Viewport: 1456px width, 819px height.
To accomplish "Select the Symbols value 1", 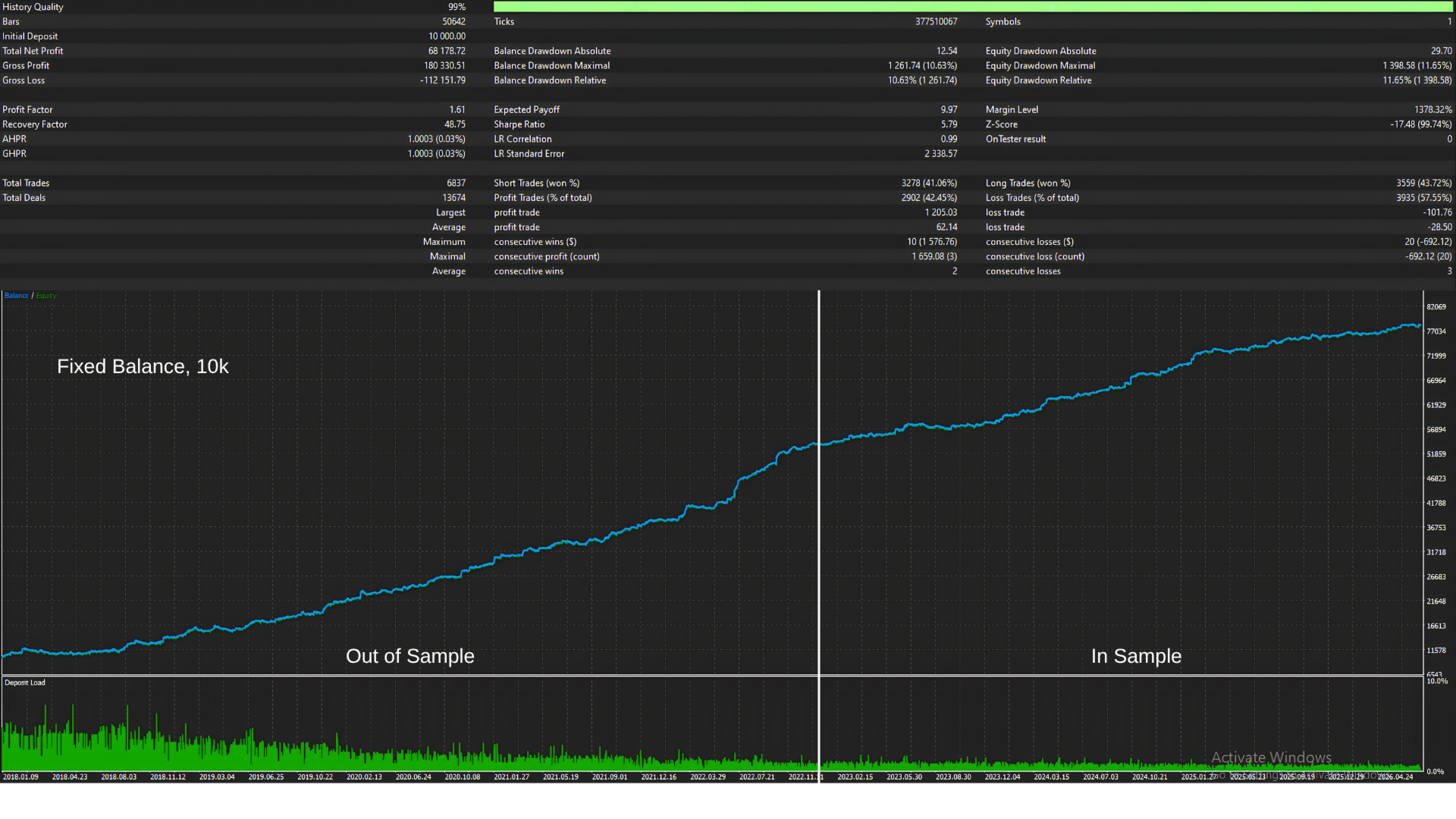I will coord(1449,21).
